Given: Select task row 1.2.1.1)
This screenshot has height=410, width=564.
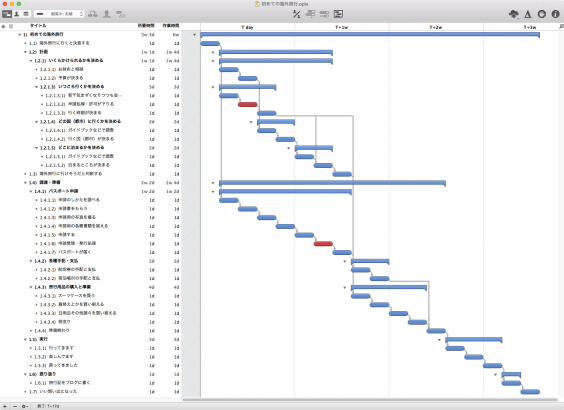Looking at the screenshot, I should [91, 69].
